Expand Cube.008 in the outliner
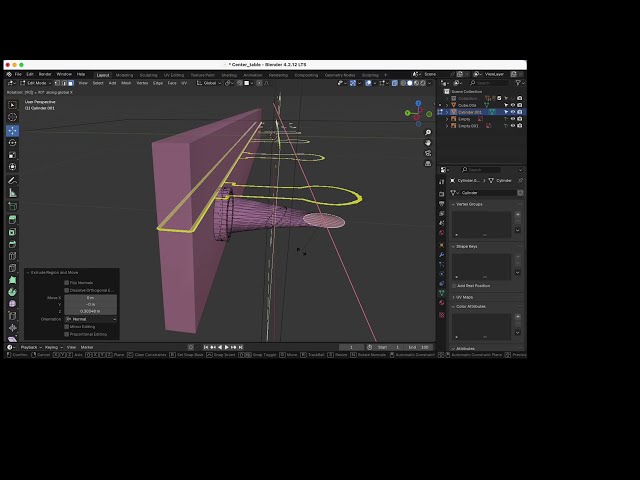 (447, 105)
